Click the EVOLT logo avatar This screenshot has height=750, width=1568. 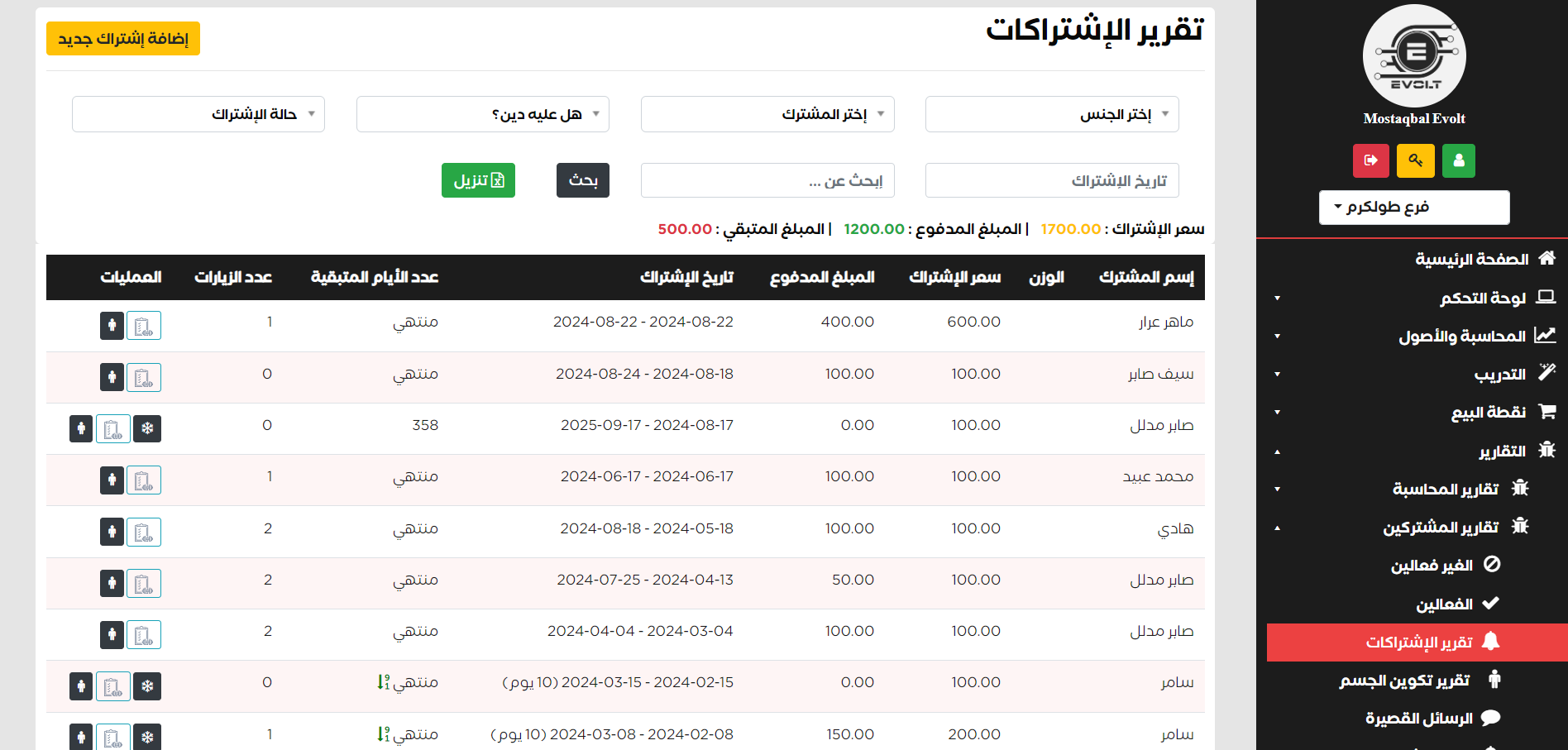point(1414,56)
